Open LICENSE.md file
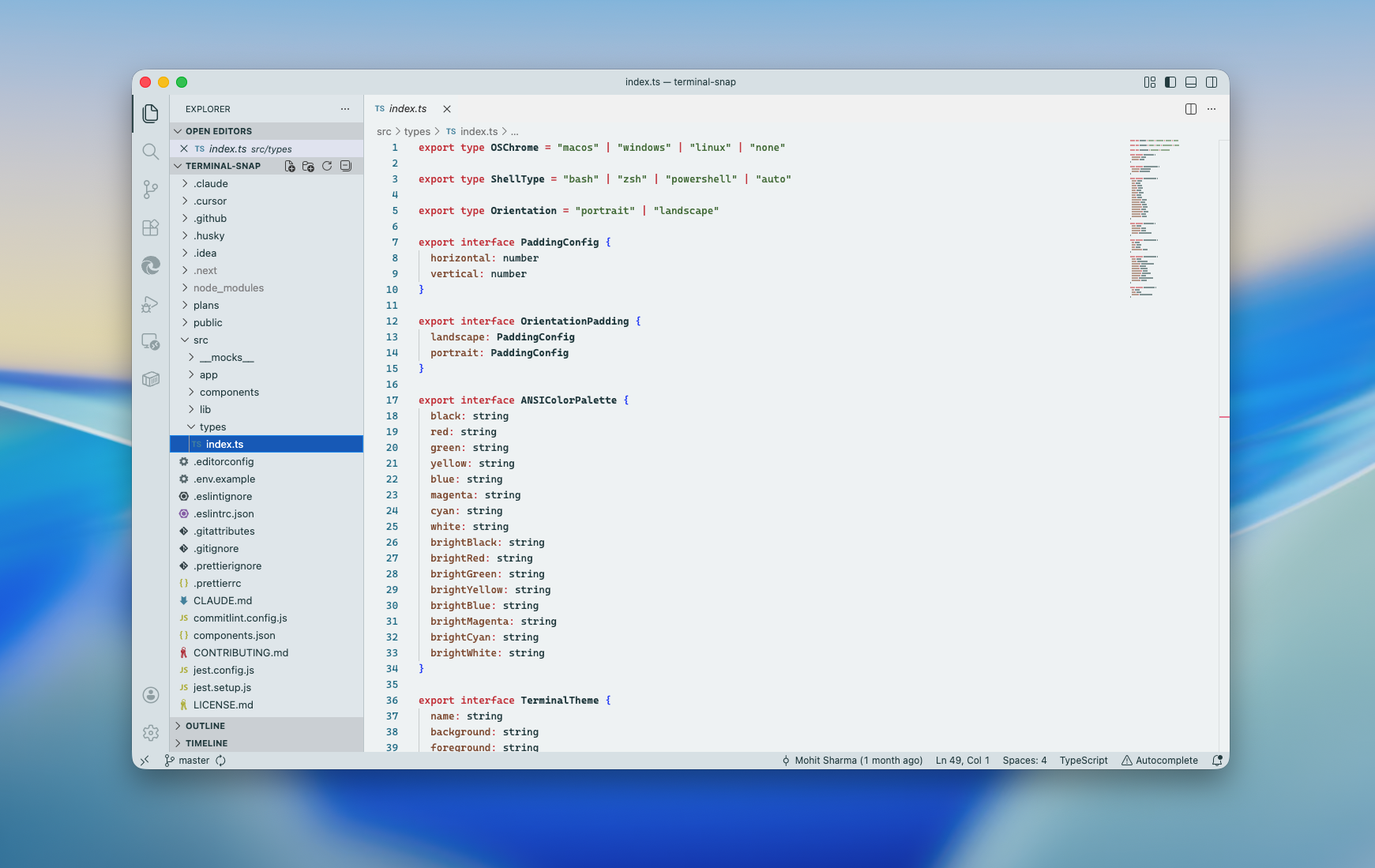 (x=267, y=705)
